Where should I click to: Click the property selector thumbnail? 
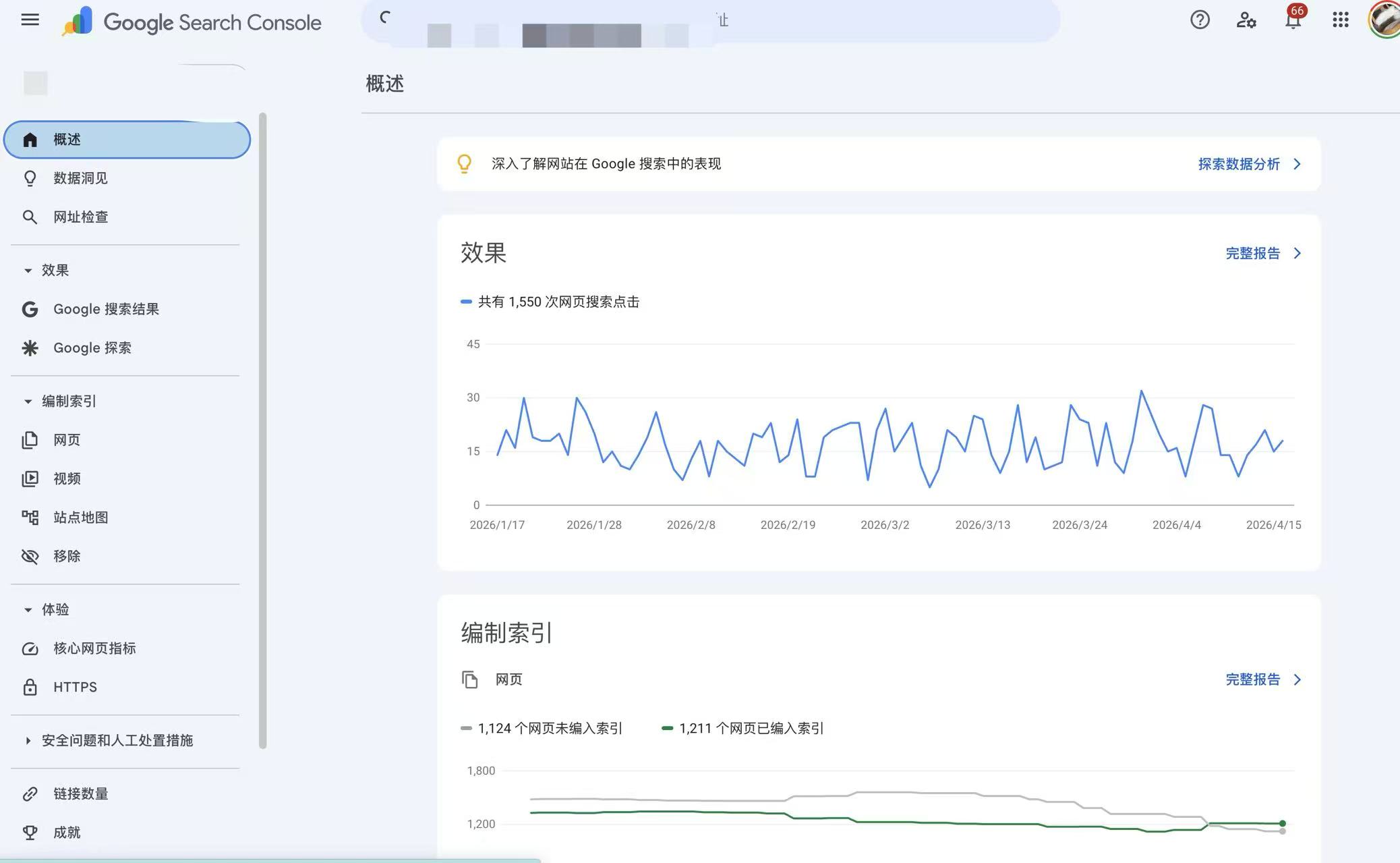pos(36,83)
